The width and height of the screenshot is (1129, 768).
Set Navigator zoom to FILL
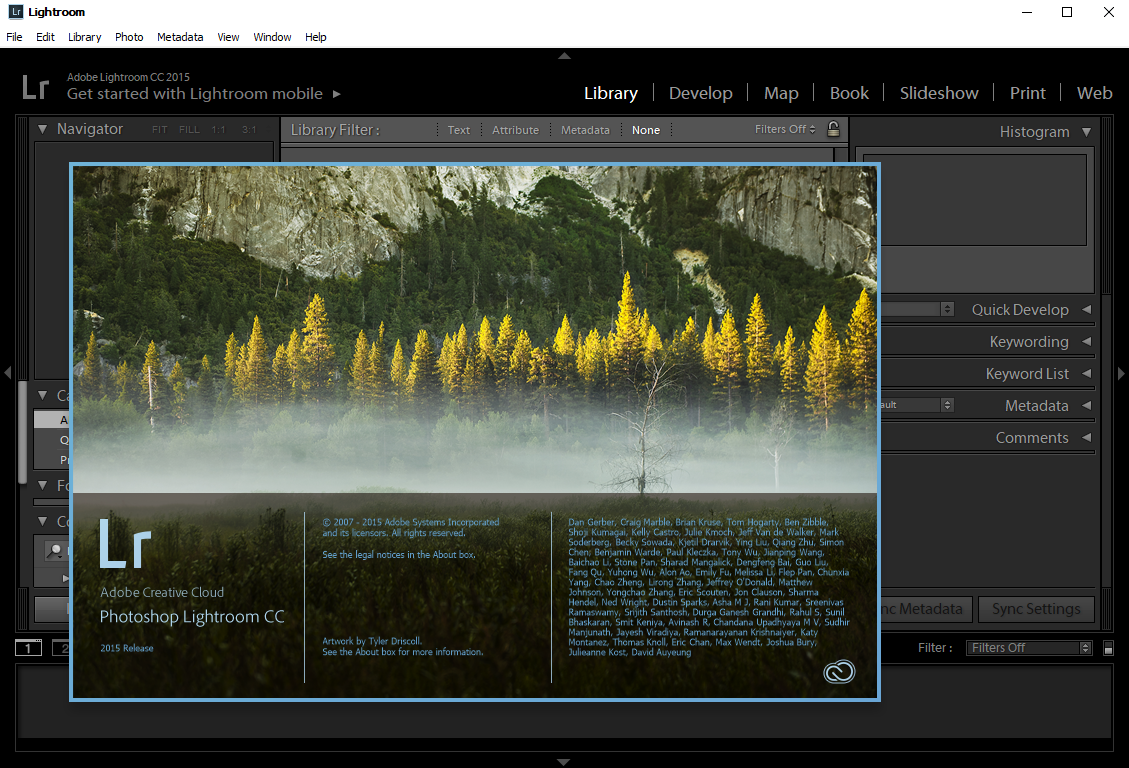point(189,130)
